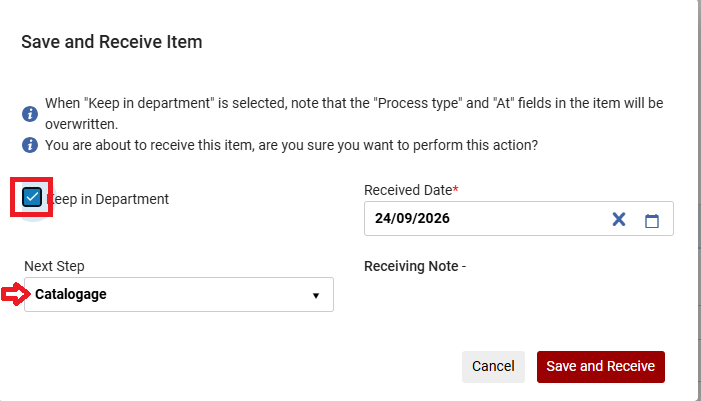Open the calendar date picker icon
The image size is (701, 401).
click(652, 220)
